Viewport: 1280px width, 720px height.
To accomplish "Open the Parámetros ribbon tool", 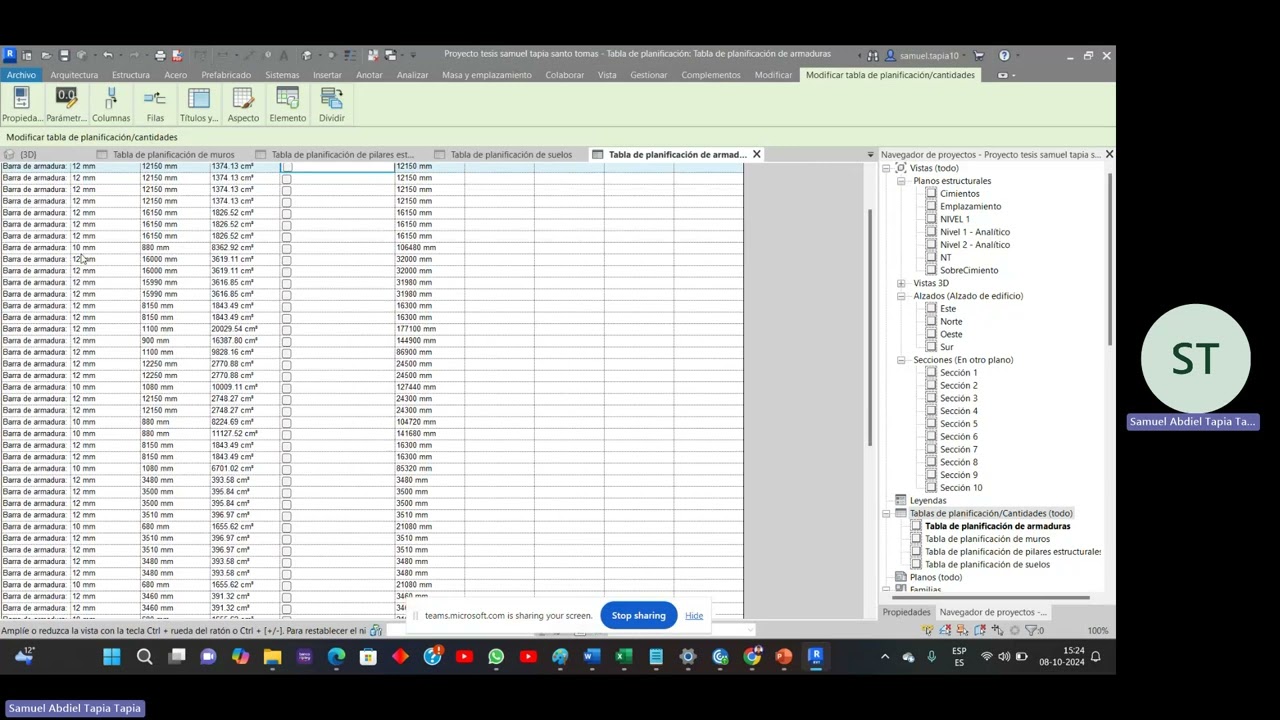I will click(x=66, y=105).
